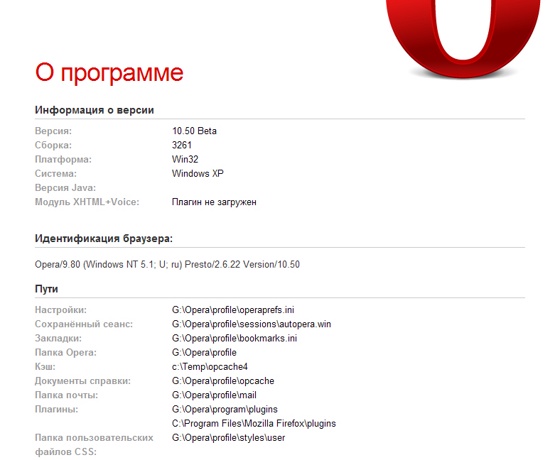Screen dimensions: 560x460
Task: Click the c:\Temp\opcache4 cache path
Action: [x=210, y=367]
